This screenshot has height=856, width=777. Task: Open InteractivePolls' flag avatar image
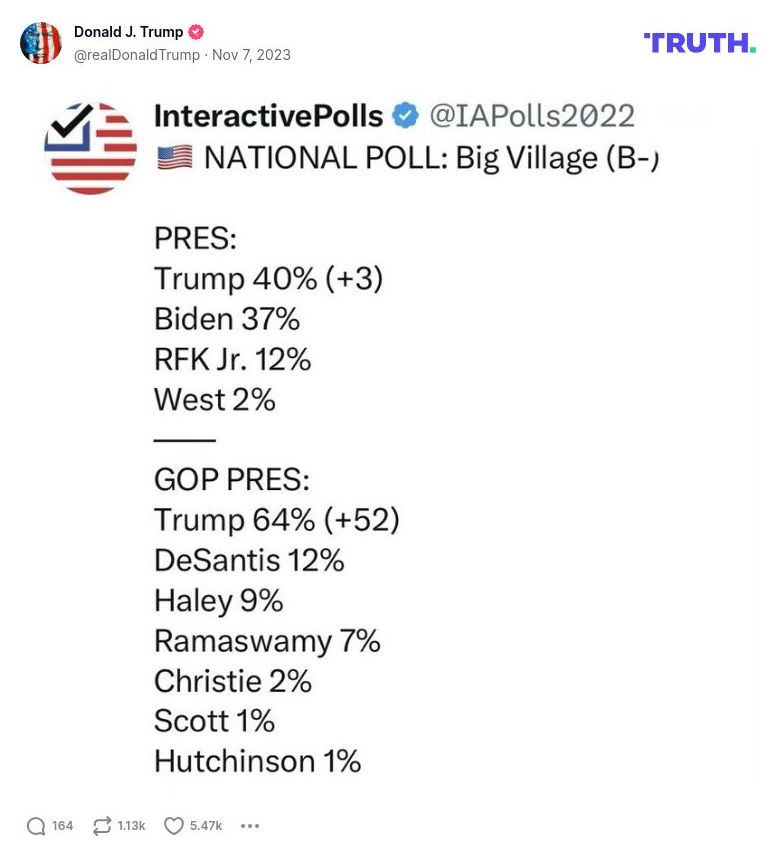point(90,147)
